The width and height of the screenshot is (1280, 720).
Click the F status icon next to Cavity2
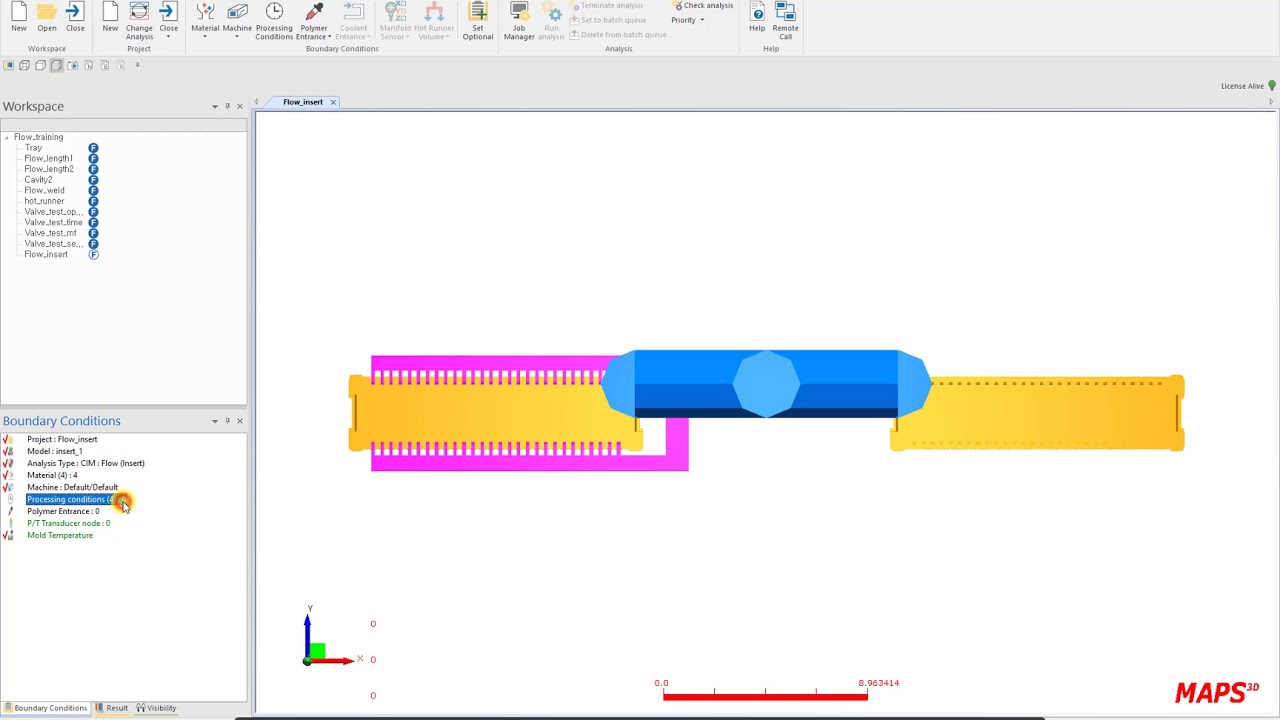coord(93,180)
